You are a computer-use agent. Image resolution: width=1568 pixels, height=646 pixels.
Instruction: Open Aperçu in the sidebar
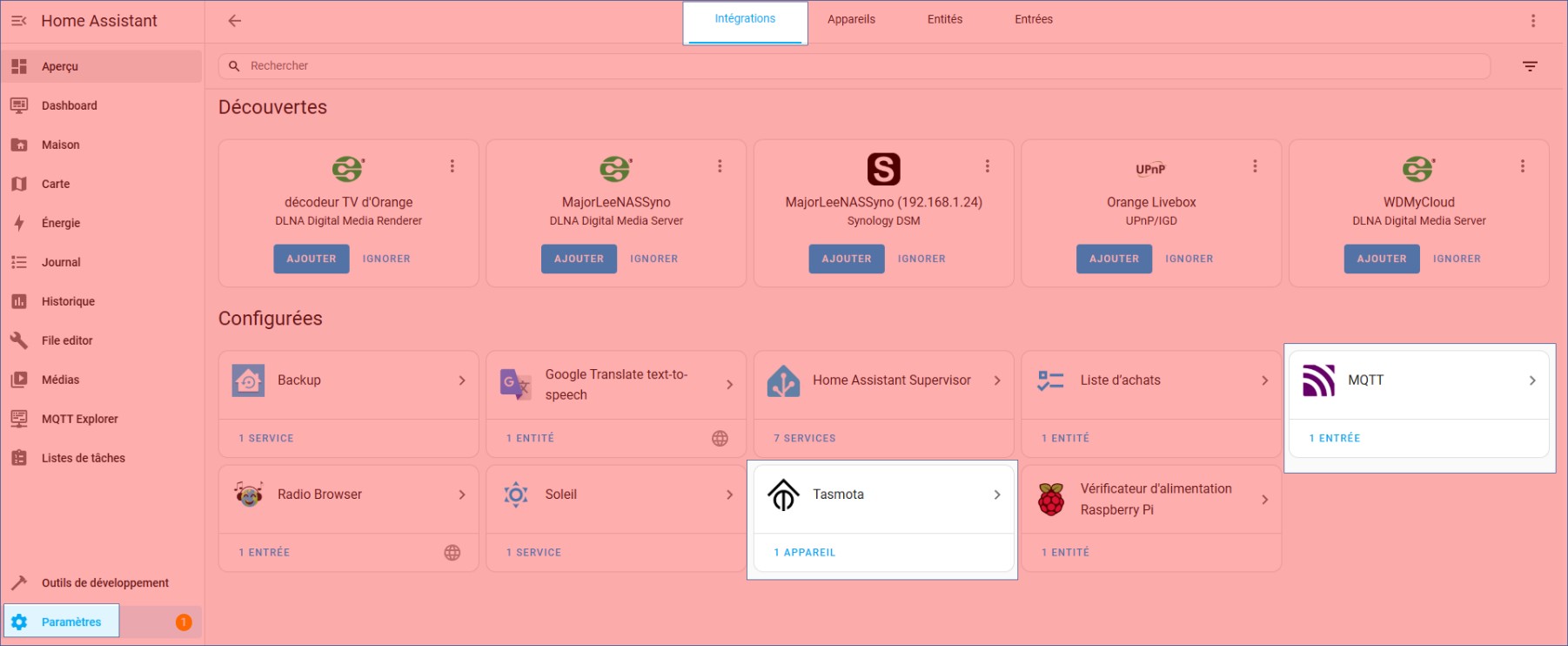point(103,66)
